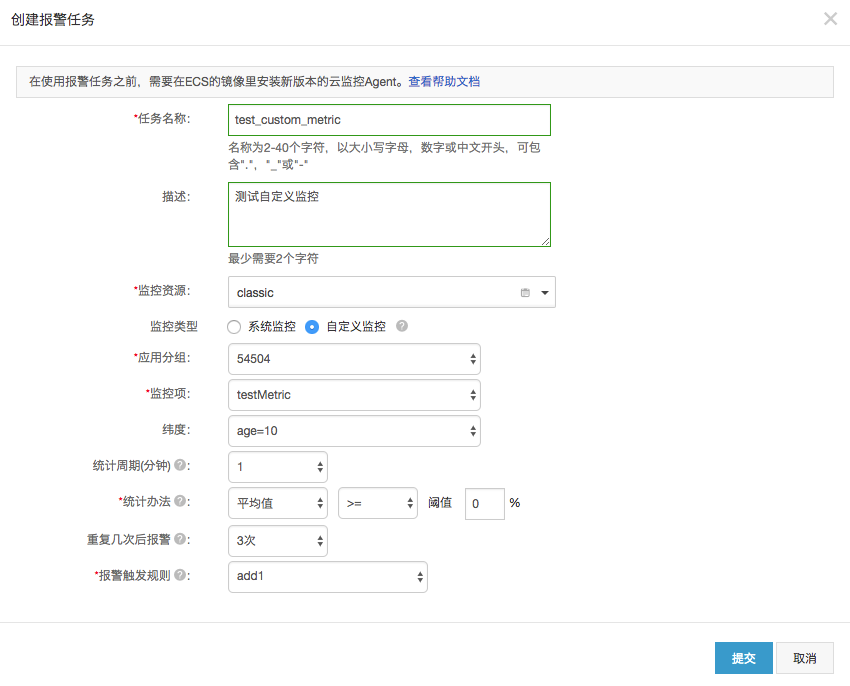The height and width of the screenshot is (686, 850).
Task: Open the alarm trigger rule add1 dropdown
Action: pos(327,576)
